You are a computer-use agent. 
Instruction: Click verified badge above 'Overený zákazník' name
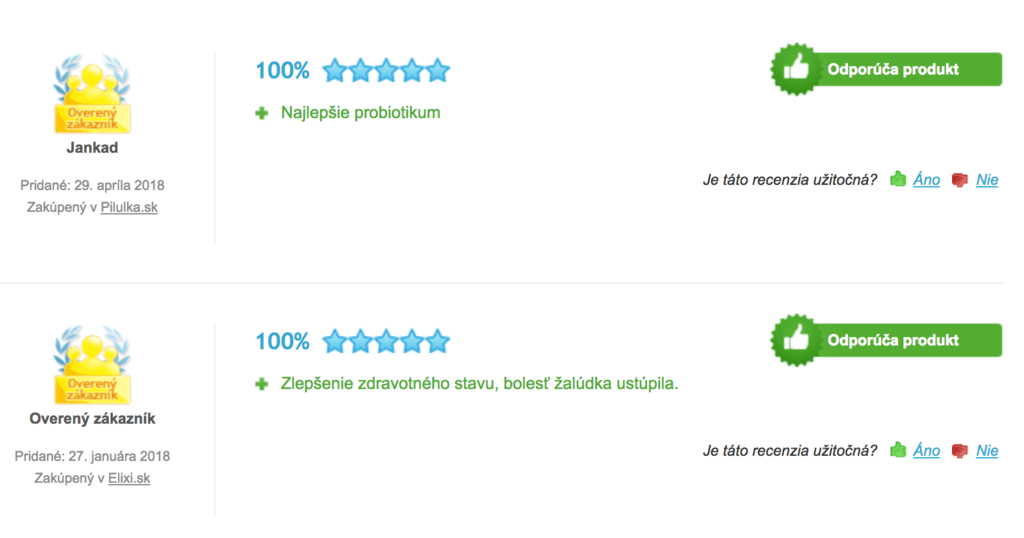(92, 365)
